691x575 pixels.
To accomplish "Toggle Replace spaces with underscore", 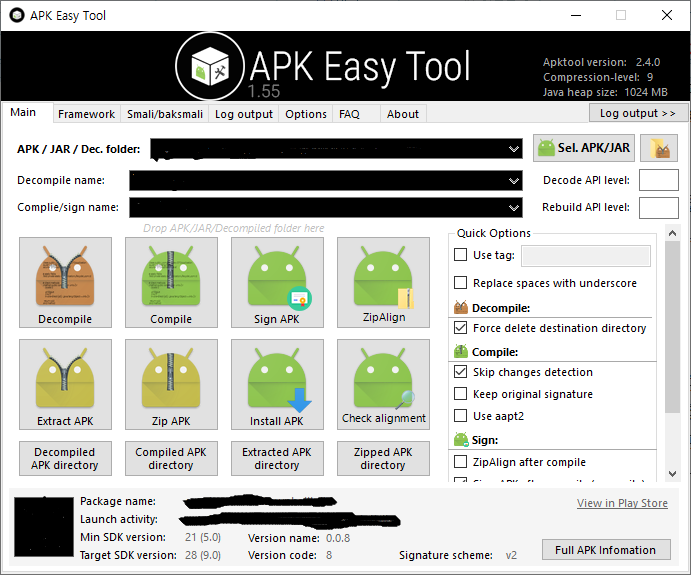I will coord(461,282).
